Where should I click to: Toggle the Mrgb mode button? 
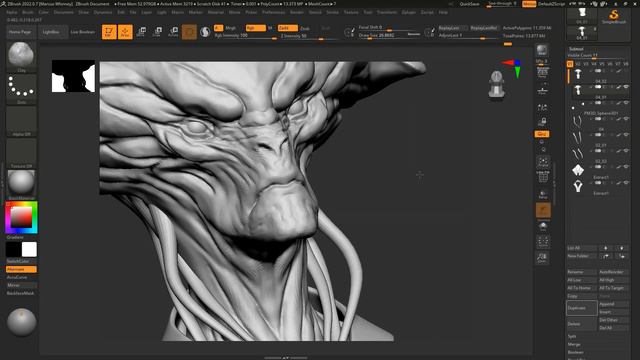click(x=231, y=28)
